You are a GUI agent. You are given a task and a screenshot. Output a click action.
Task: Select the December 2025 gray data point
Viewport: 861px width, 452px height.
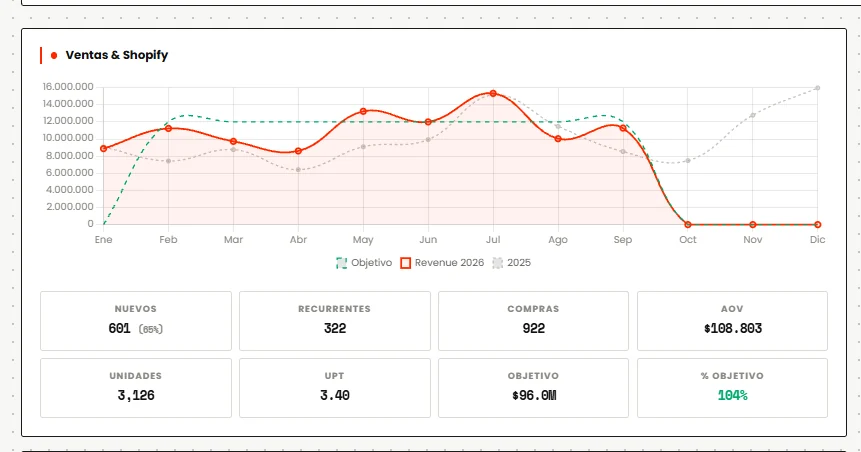tap(818, 88)
